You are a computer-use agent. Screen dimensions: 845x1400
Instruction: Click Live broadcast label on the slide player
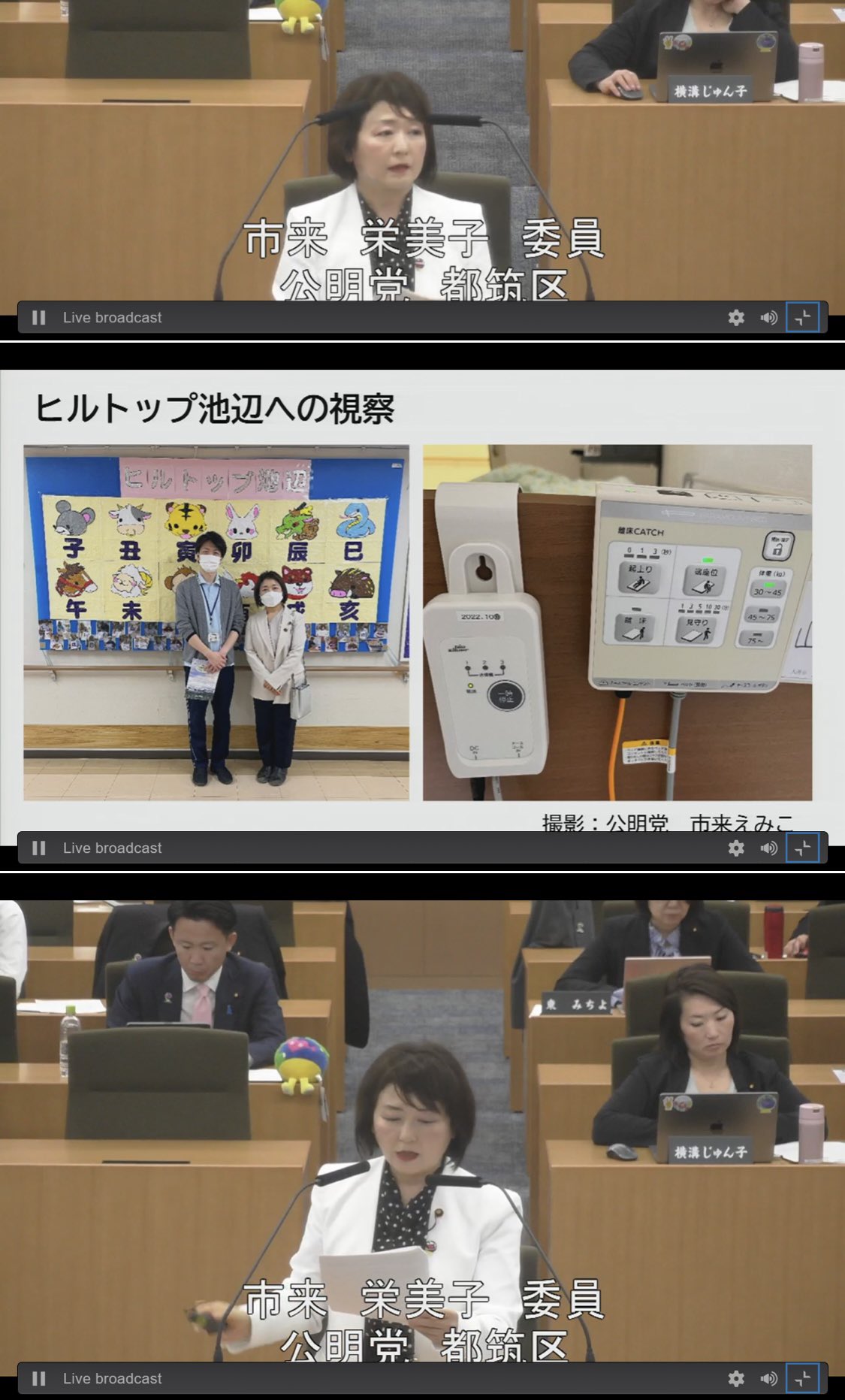point(112,848)
